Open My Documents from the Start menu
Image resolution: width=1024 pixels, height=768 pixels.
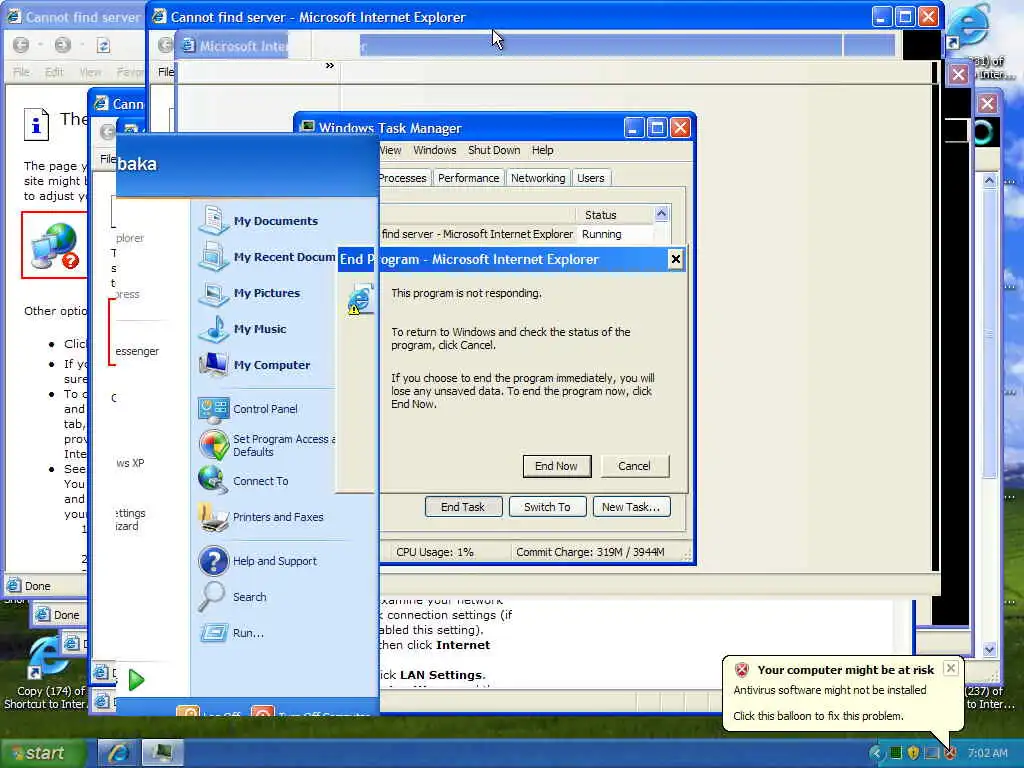[261, 221]
